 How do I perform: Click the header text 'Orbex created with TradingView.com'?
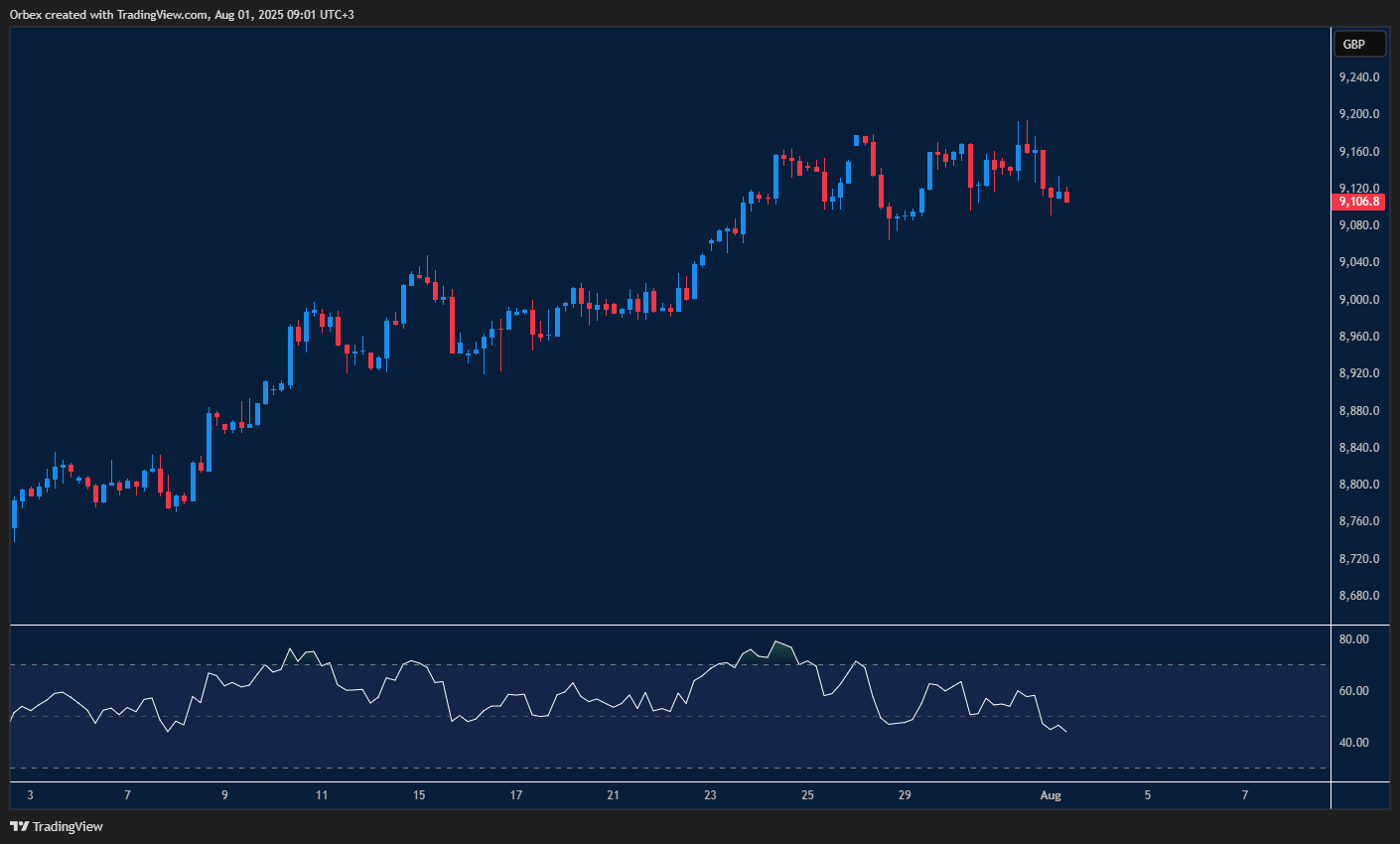pyautogui.click(x=109, y=15)
